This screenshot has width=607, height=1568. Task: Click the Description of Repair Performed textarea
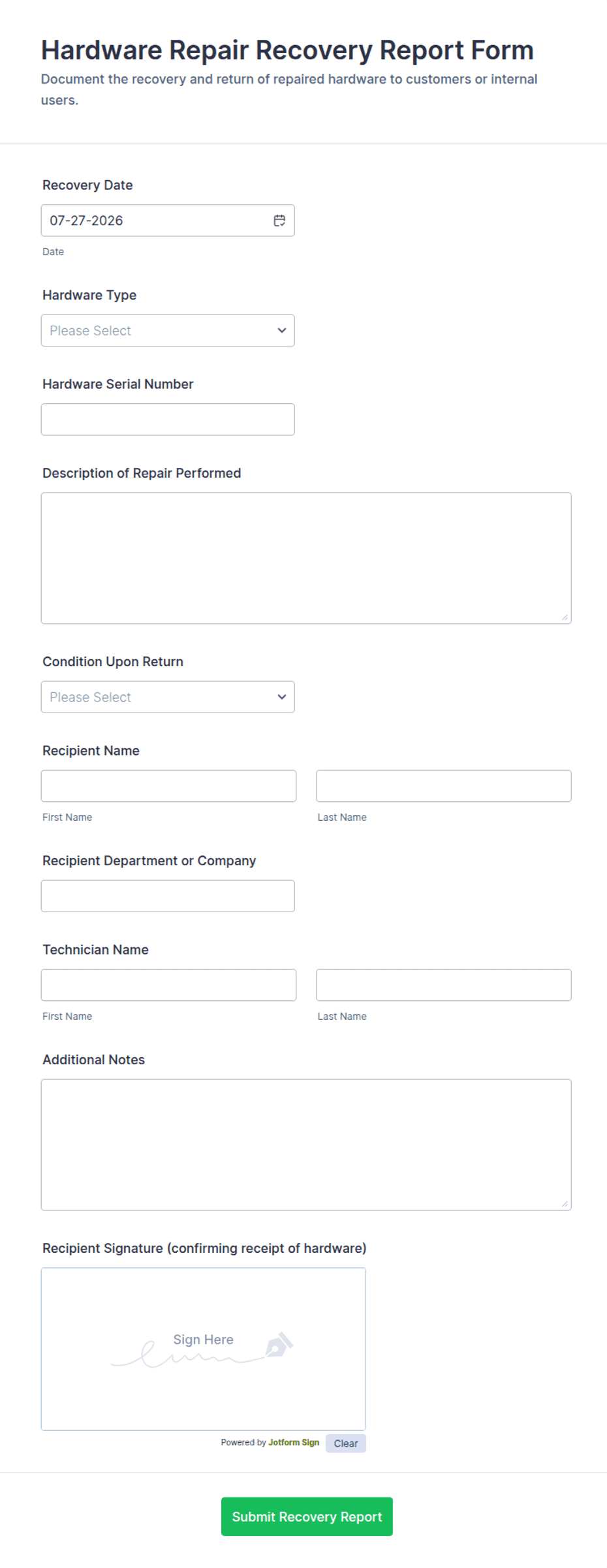(x=306, y=558)
